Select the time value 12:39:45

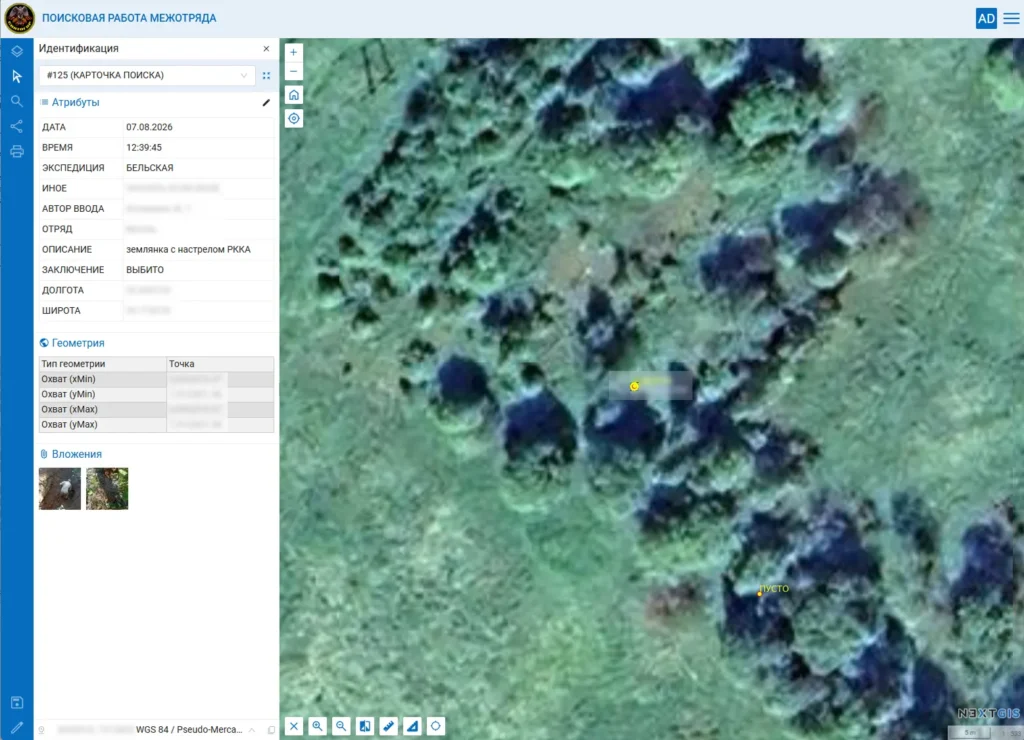[x=144, y=148]
